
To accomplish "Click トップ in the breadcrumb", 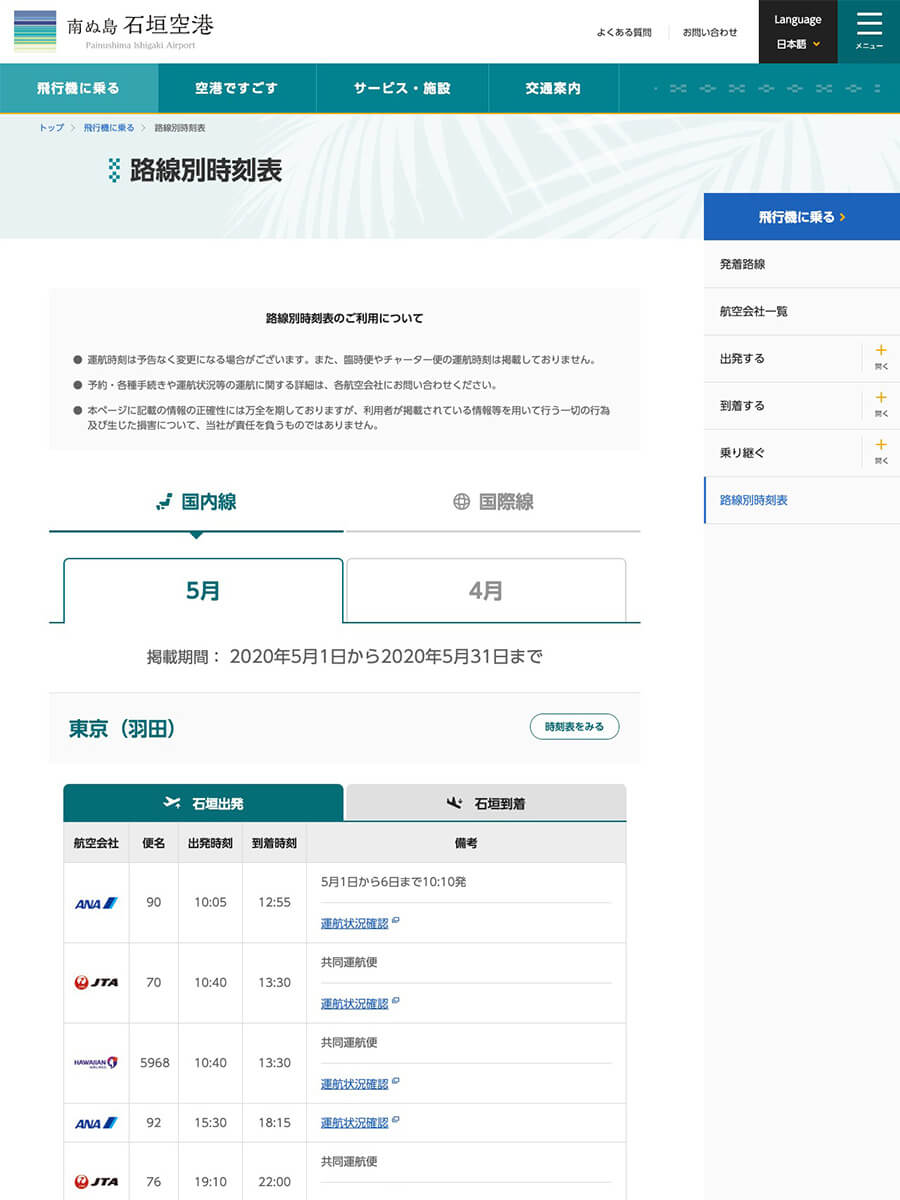I will (51, 128).
